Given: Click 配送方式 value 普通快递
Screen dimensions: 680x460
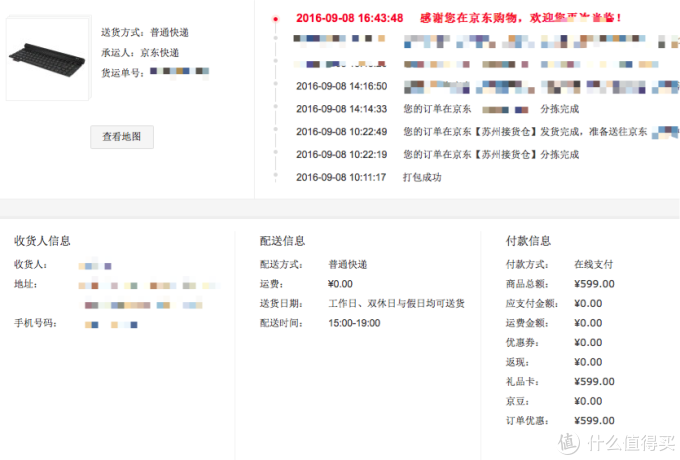Looking at the screenshot, I should pos(348,264).
